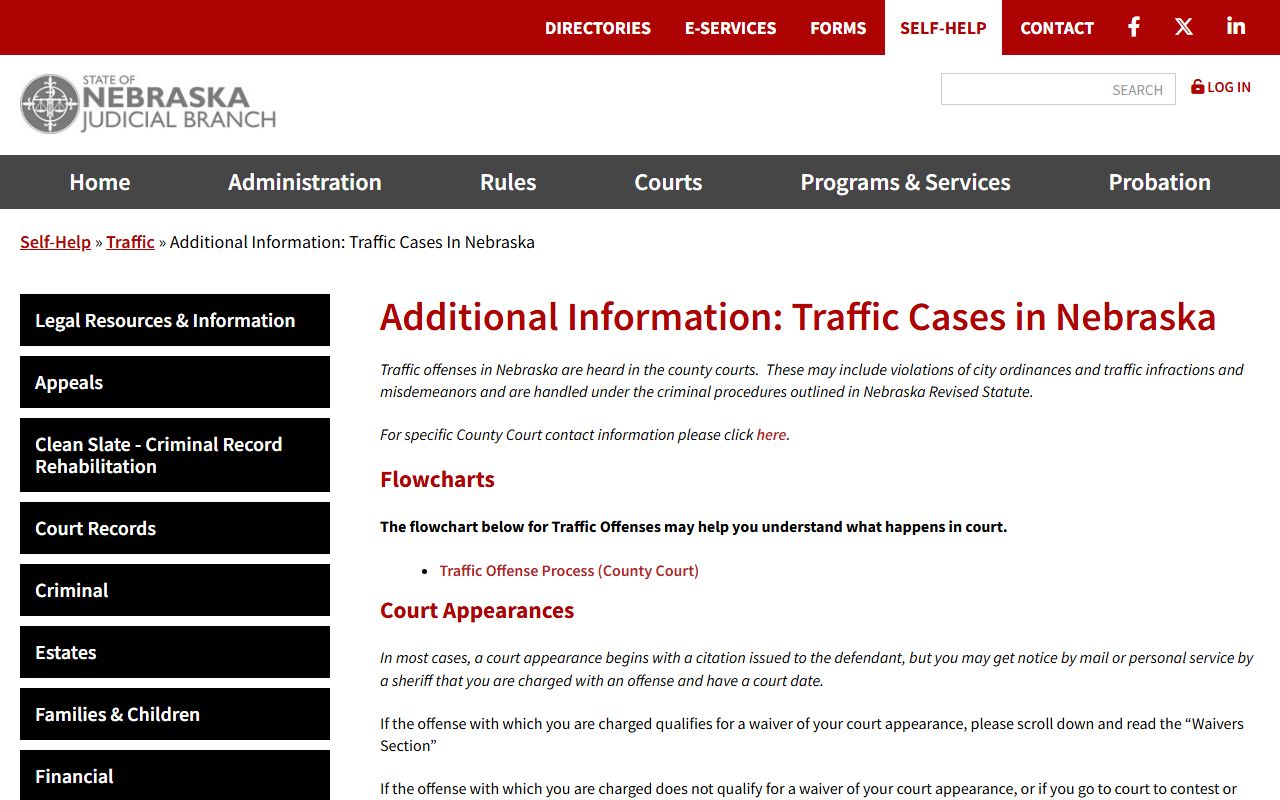Click the LOG IN lock link
The width and height of the screenshot is (1280, 800).
(1221, 87)
